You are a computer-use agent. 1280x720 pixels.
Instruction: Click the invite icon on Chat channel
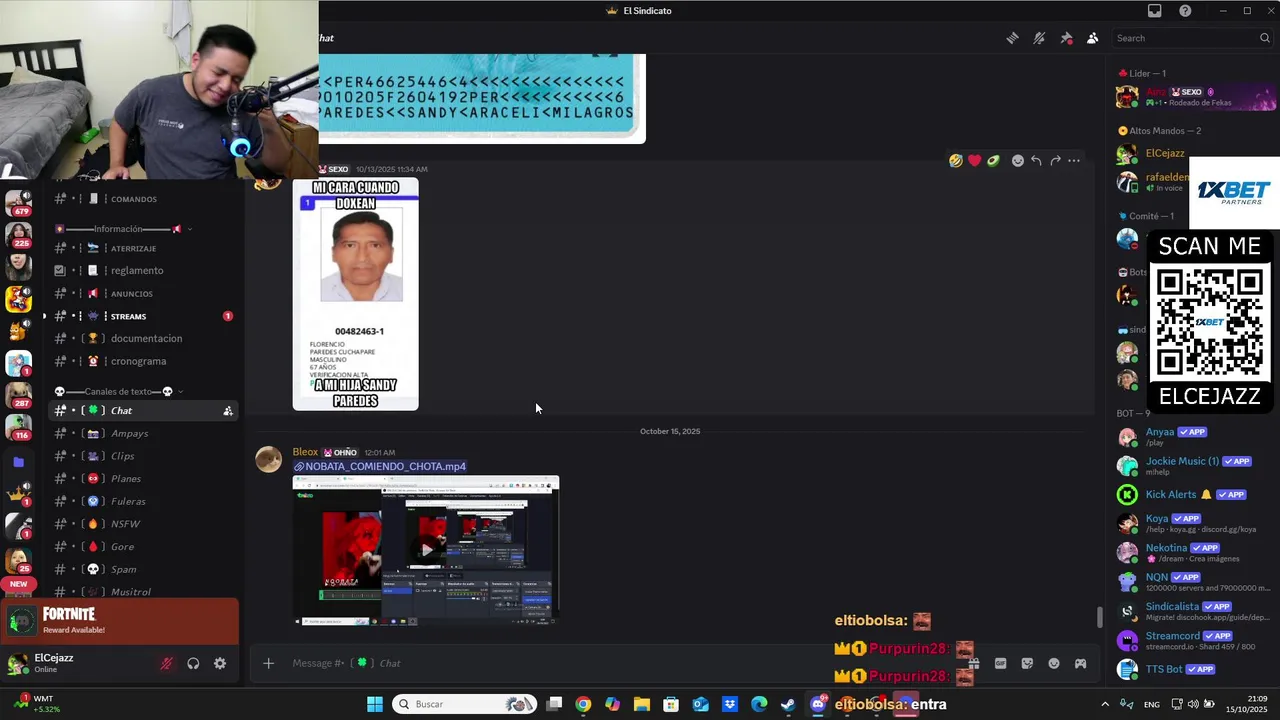point(228,411)
